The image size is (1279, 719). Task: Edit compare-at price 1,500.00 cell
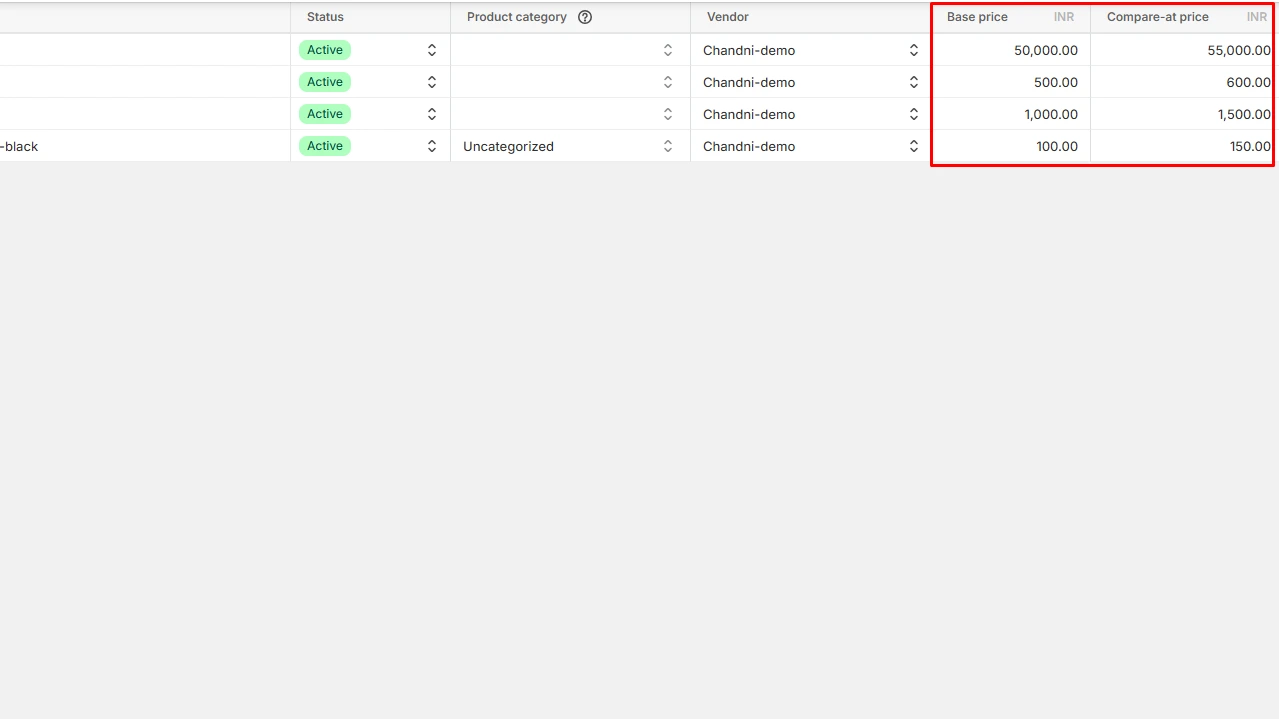pos(1185,114)
